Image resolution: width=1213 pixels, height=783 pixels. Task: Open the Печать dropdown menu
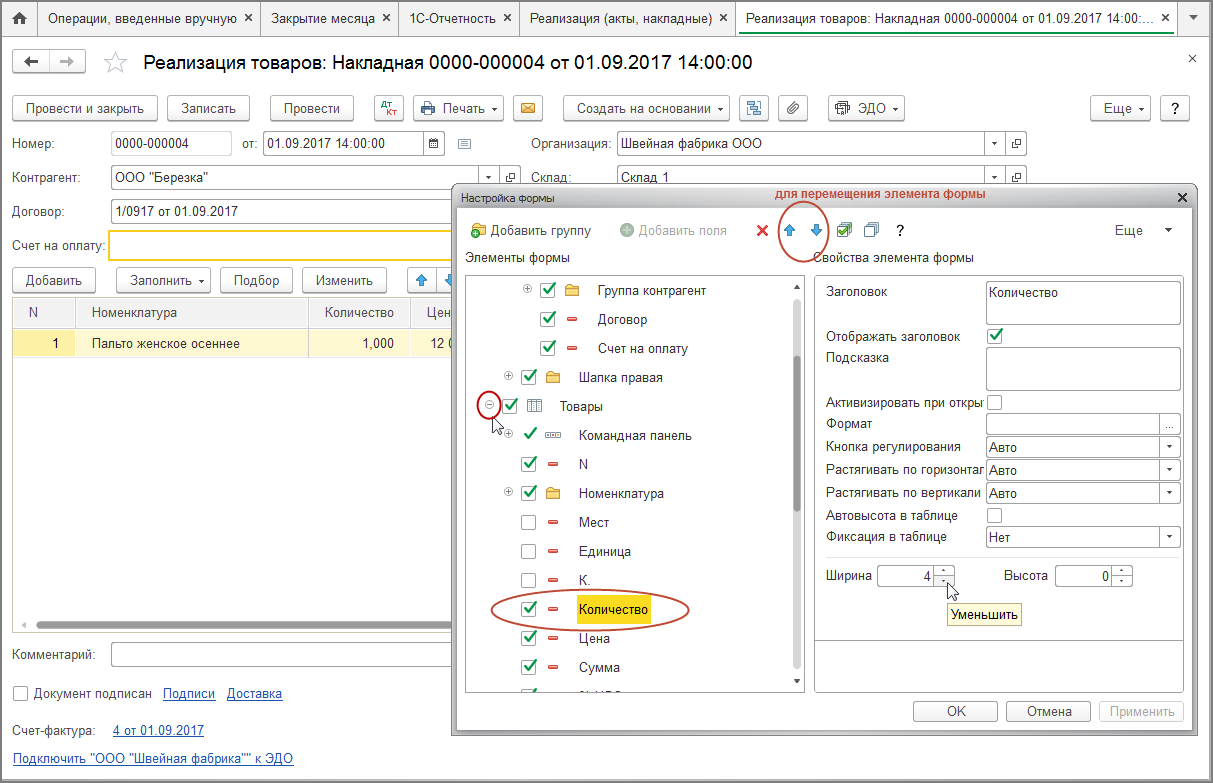point(459,108)
